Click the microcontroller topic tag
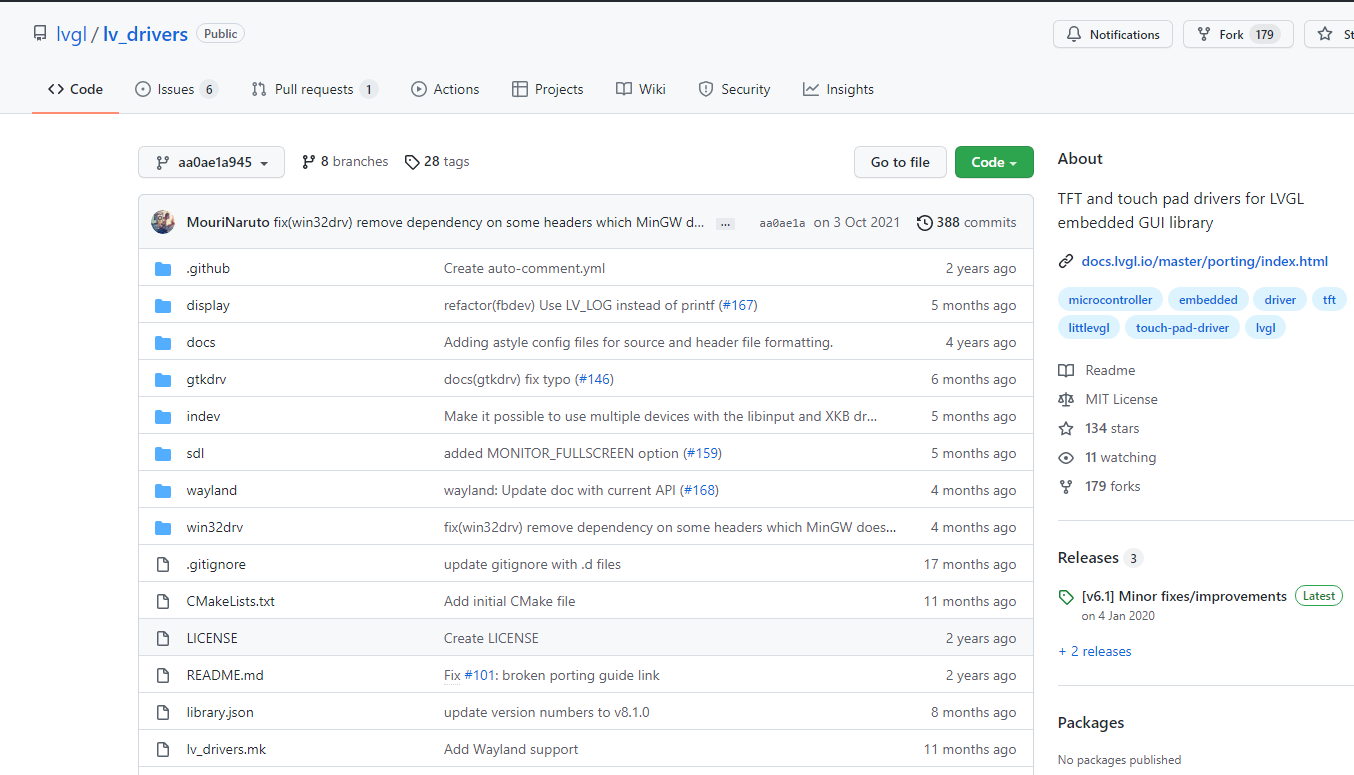Screen dimensions: 1354x775 [x=1109, y=299]
